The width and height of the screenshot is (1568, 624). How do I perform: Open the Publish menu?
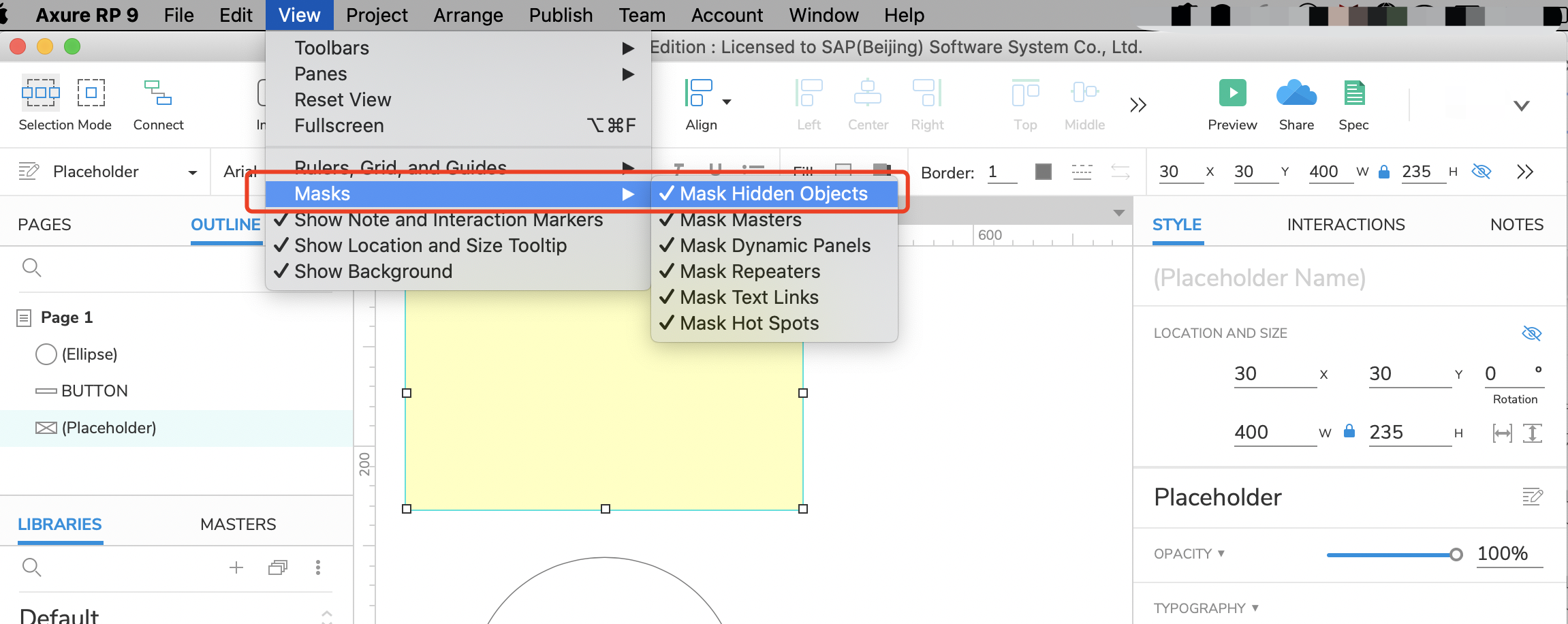(x=561, y=15)
